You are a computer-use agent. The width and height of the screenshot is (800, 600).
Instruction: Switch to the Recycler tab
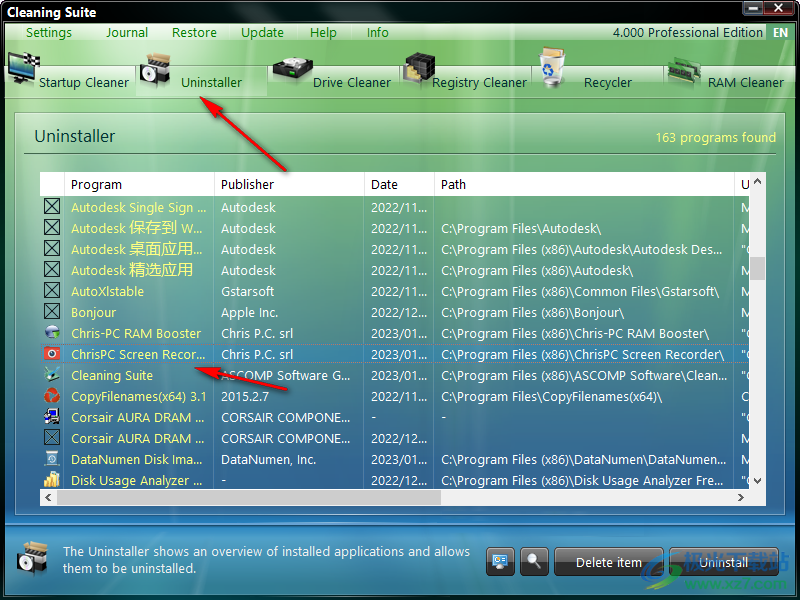pyautogui.click(x=598, y=81)
